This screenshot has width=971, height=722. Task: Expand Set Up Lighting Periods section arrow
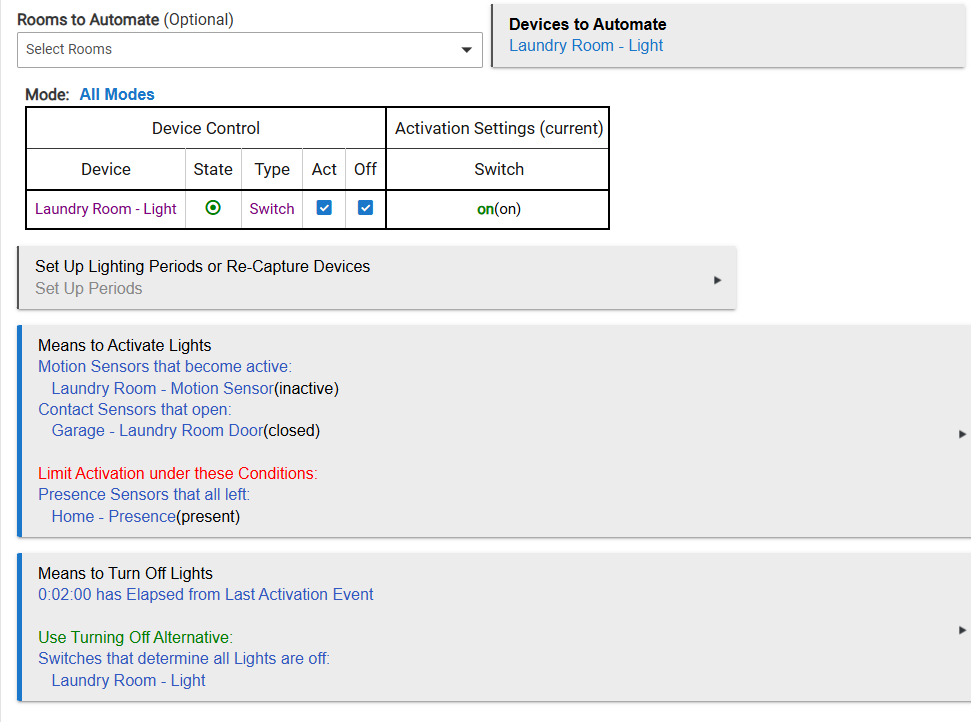pyautogui.click(x=717, y=280)
